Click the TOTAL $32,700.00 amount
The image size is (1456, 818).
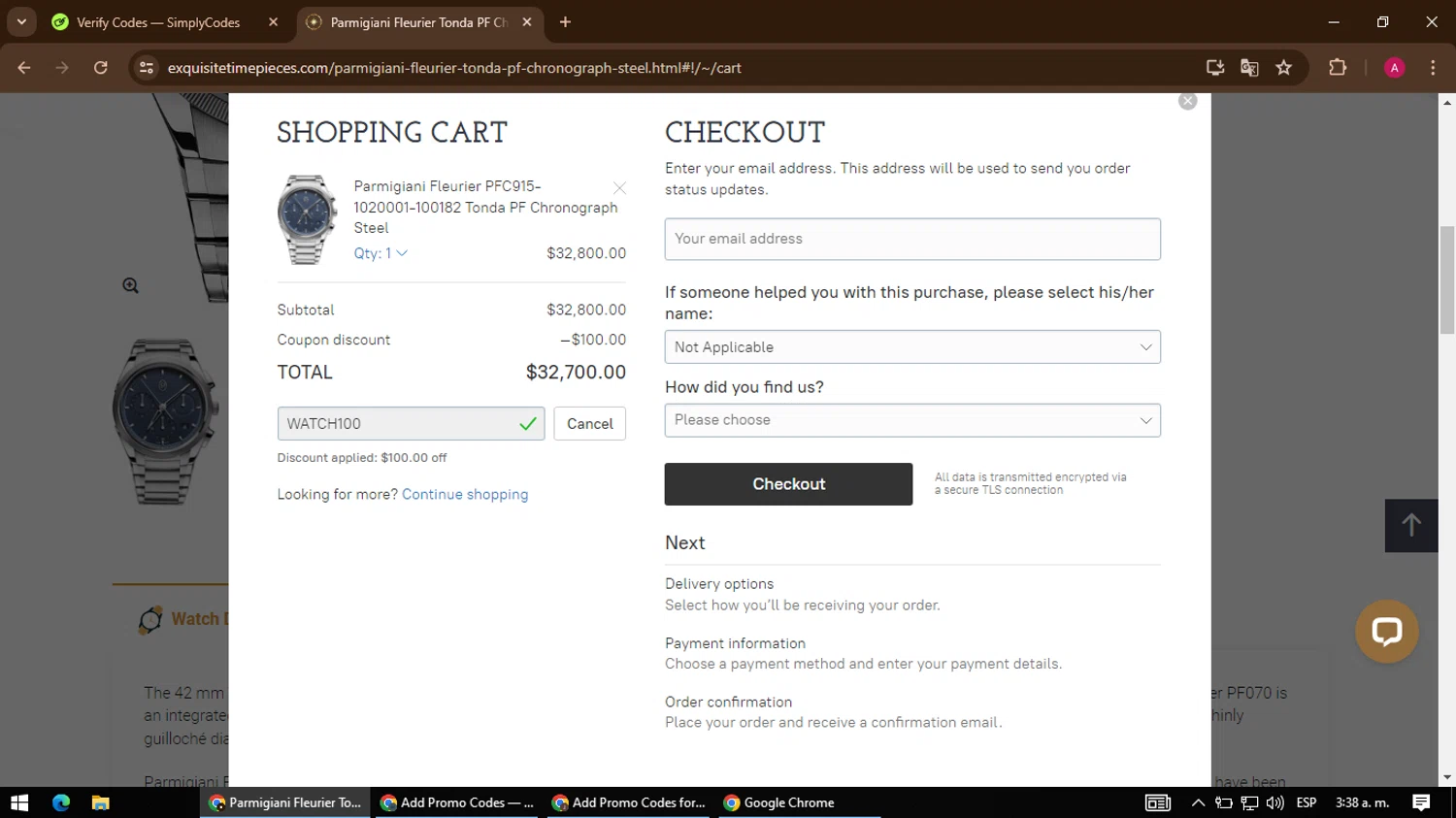576,373
